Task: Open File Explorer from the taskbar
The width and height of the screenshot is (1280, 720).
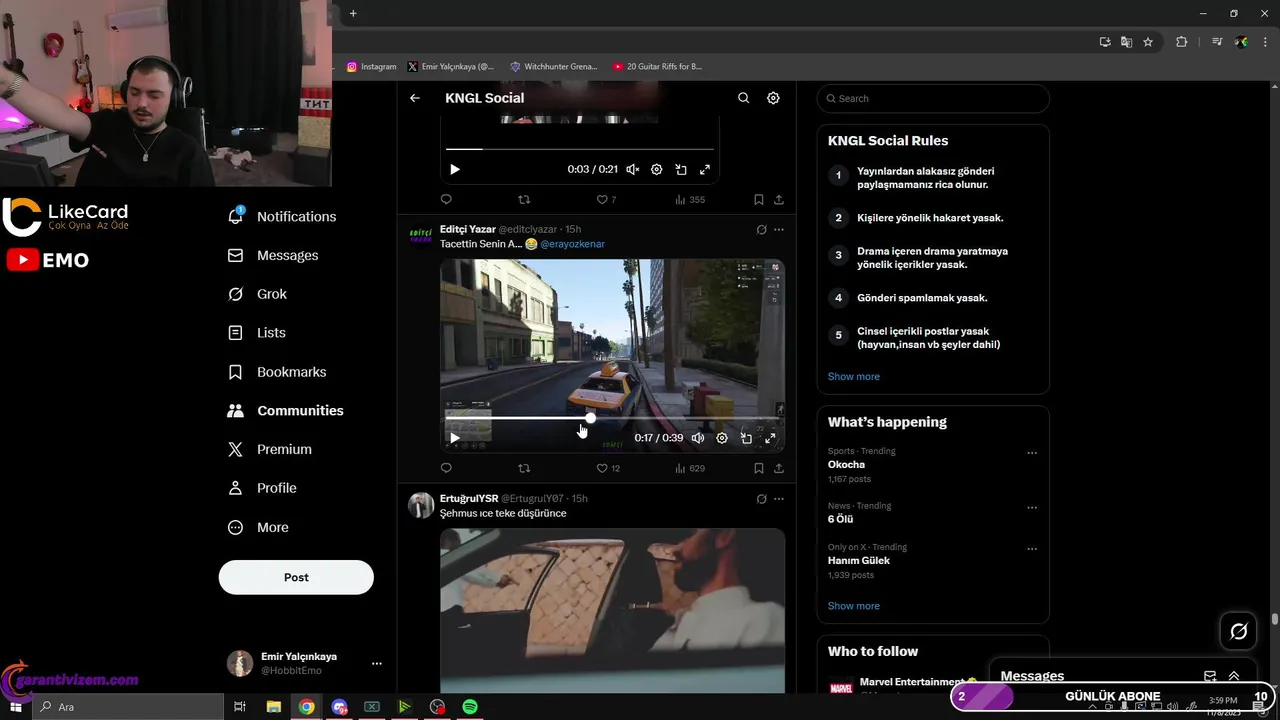Action: [274, 707]
